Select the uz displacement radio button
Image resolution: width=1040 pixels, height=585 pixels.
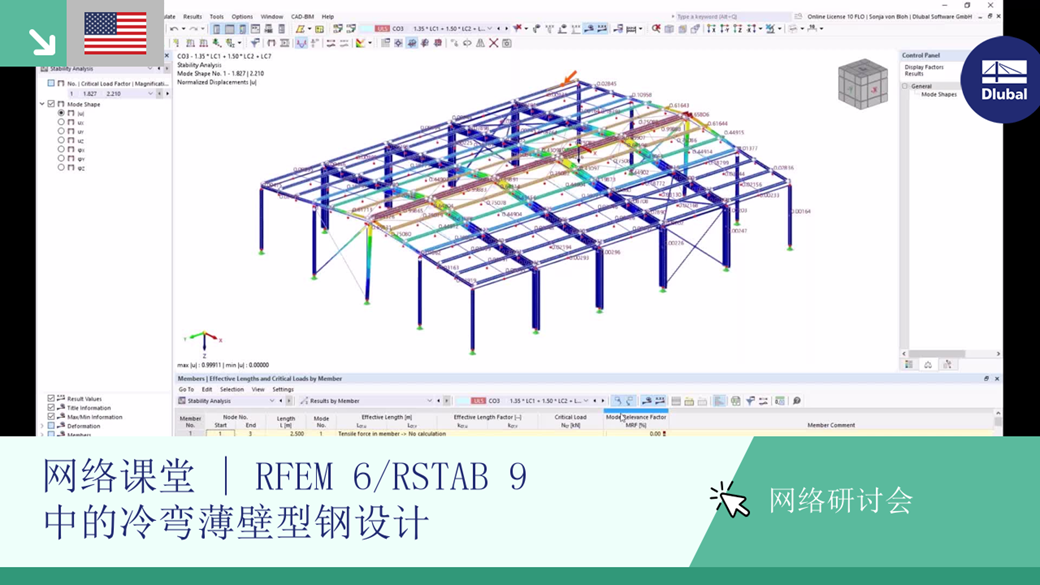pos(61,141)
